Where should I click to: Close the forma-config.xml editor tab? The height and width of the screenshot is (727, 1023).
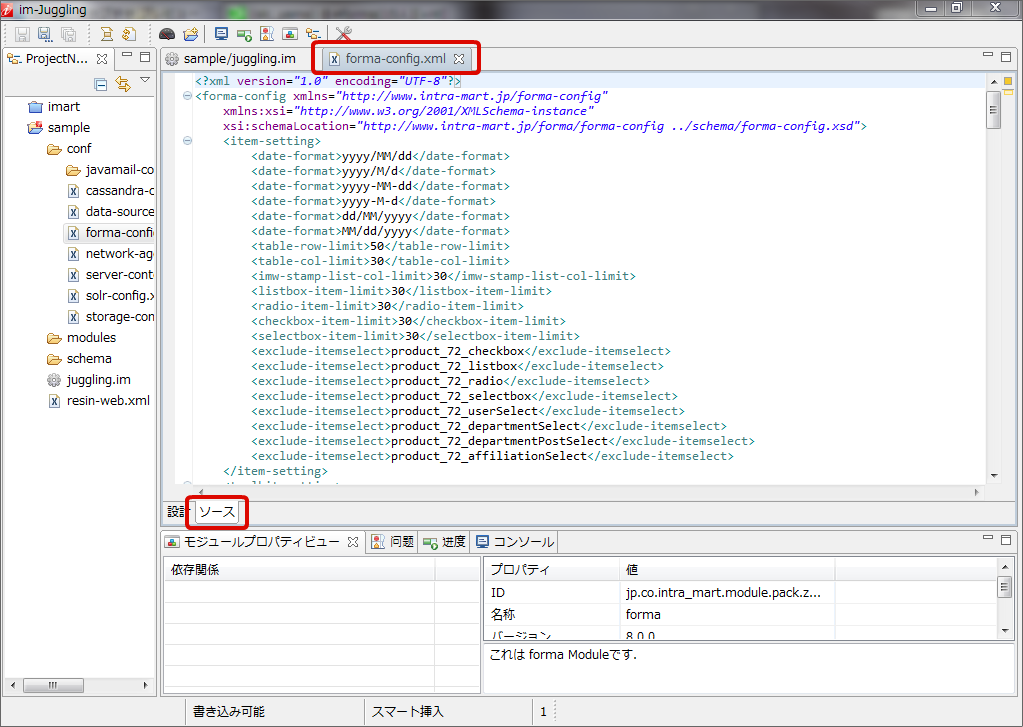(x=459, y=59)
